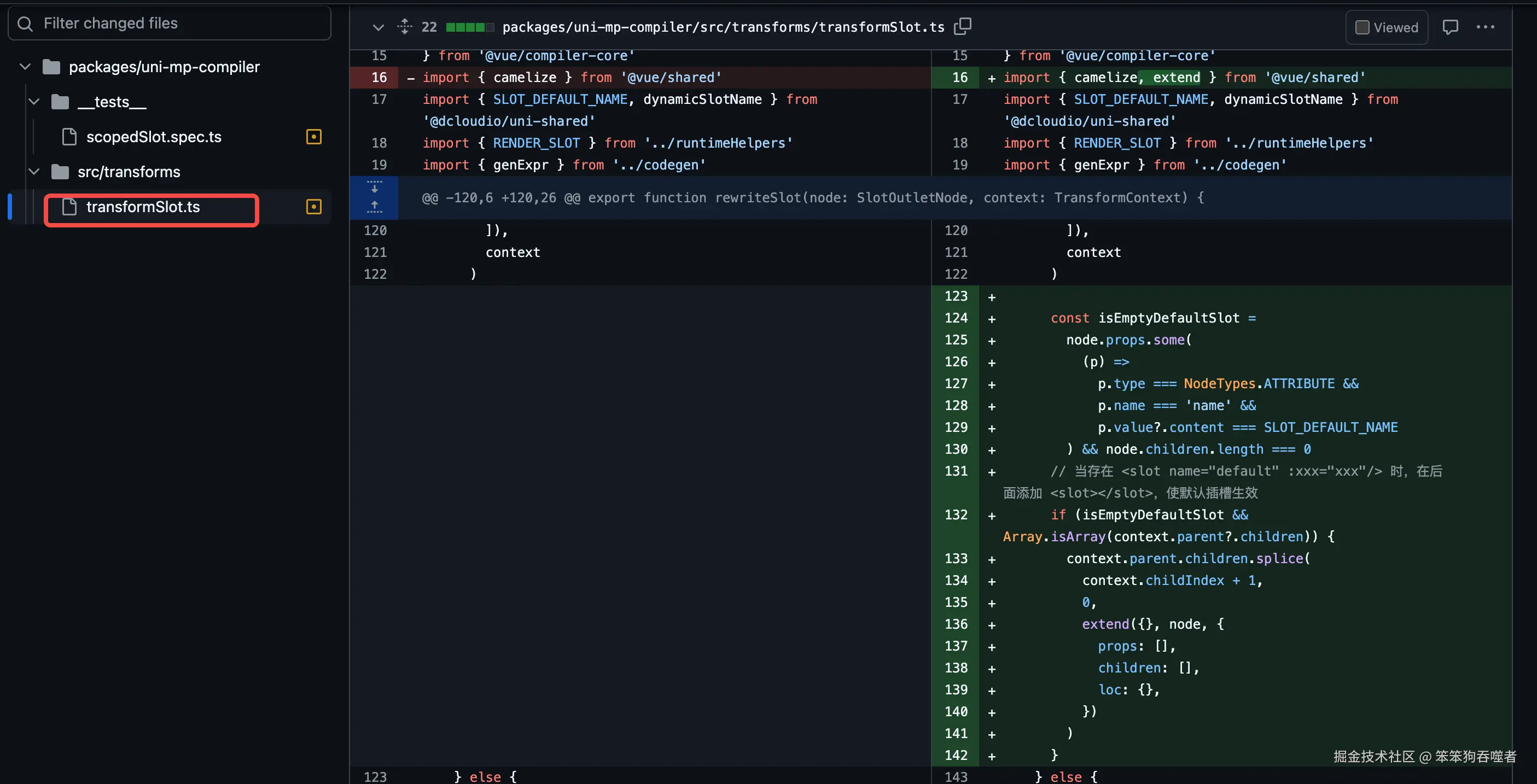Collapse the packages/uni-mp-compiler folder

pos(25,67)
